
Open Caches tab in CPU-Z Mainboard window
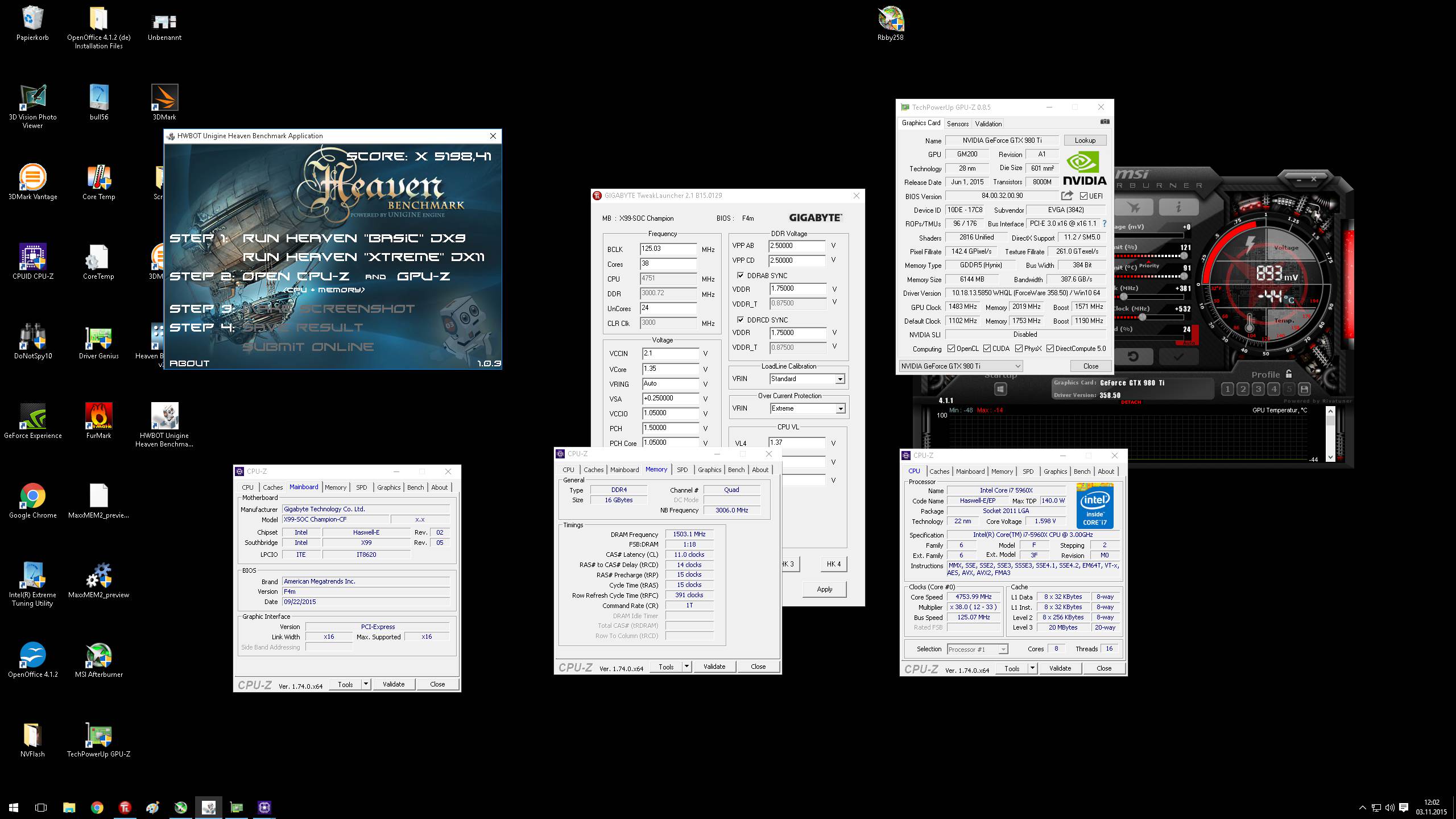pos(272,487)
